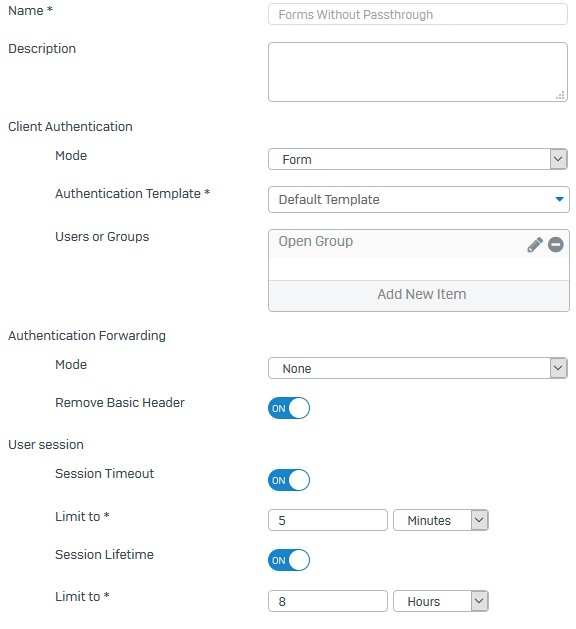
Task: Open the Minutes unit dropdown
Action: [440, 520]
